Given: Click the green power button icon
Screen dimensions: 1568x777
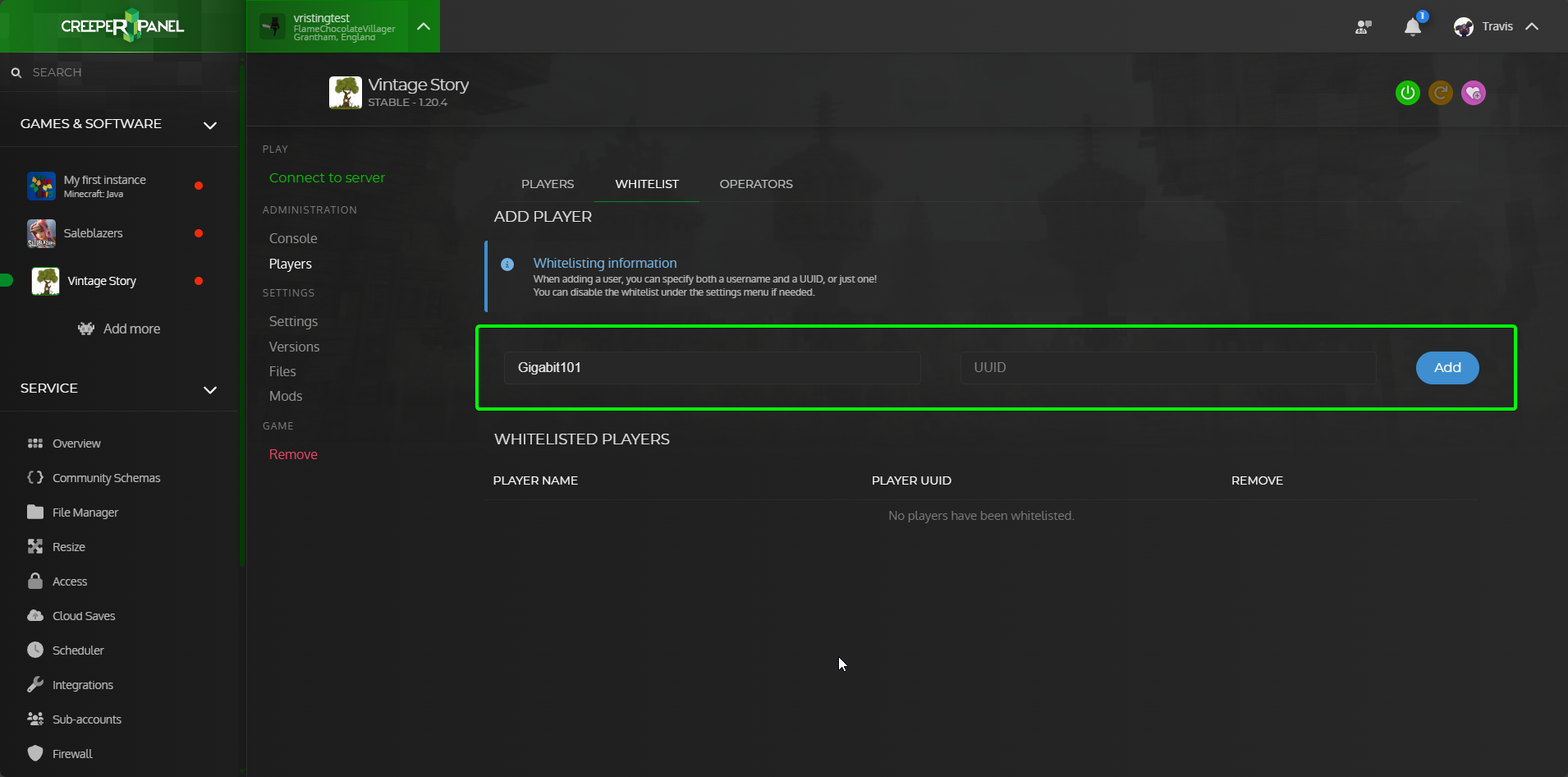Looking at the screenshot, I should 1408,93.
